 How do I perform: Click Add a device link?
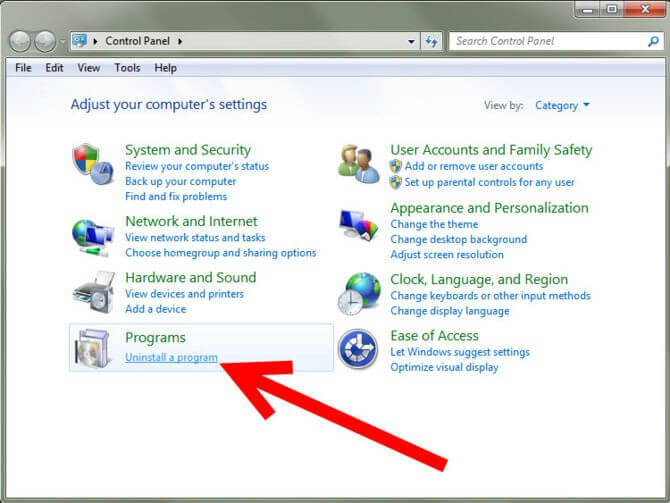point(156,309)
